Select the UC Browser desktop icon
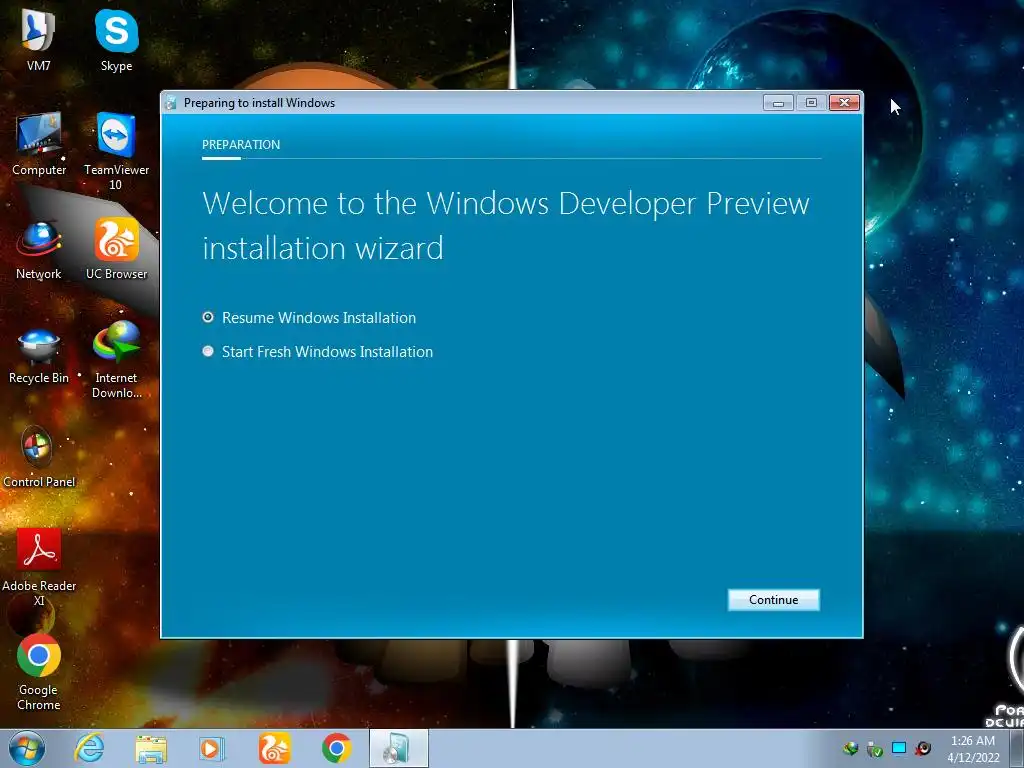The height and width of the screenshot is (768, 1024). point(116,249)
